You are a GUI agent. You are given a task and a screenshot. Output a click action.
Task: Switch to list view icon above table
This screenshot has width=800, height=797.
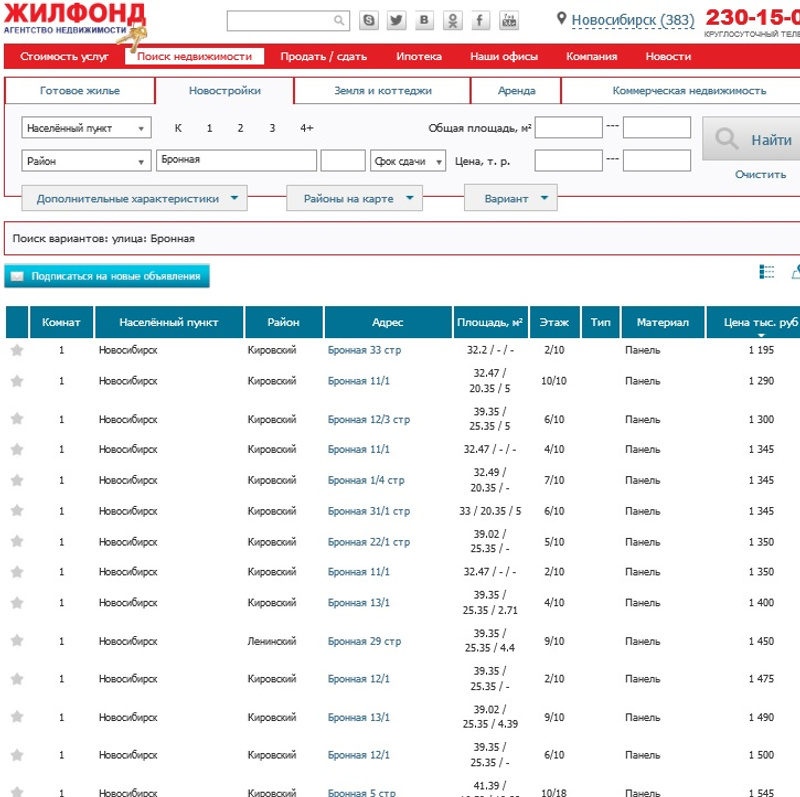(x=768, y=272)
